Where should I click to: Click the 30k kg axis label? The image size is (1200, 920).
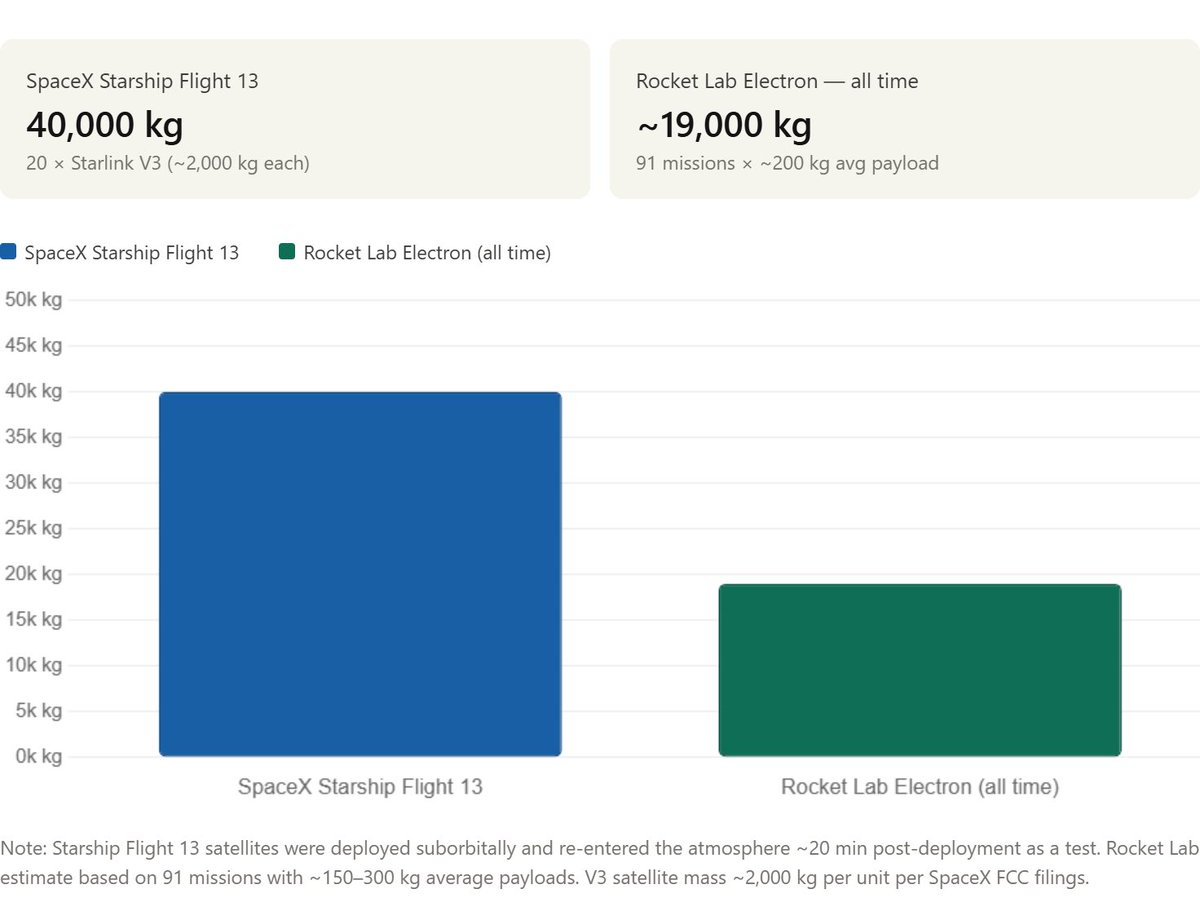click(32, 482)
